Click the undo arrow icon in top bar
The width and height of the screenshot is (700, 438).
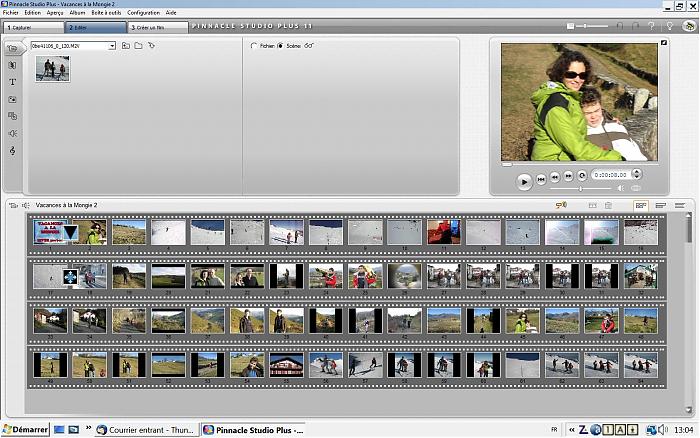click(x=620, y=26)
